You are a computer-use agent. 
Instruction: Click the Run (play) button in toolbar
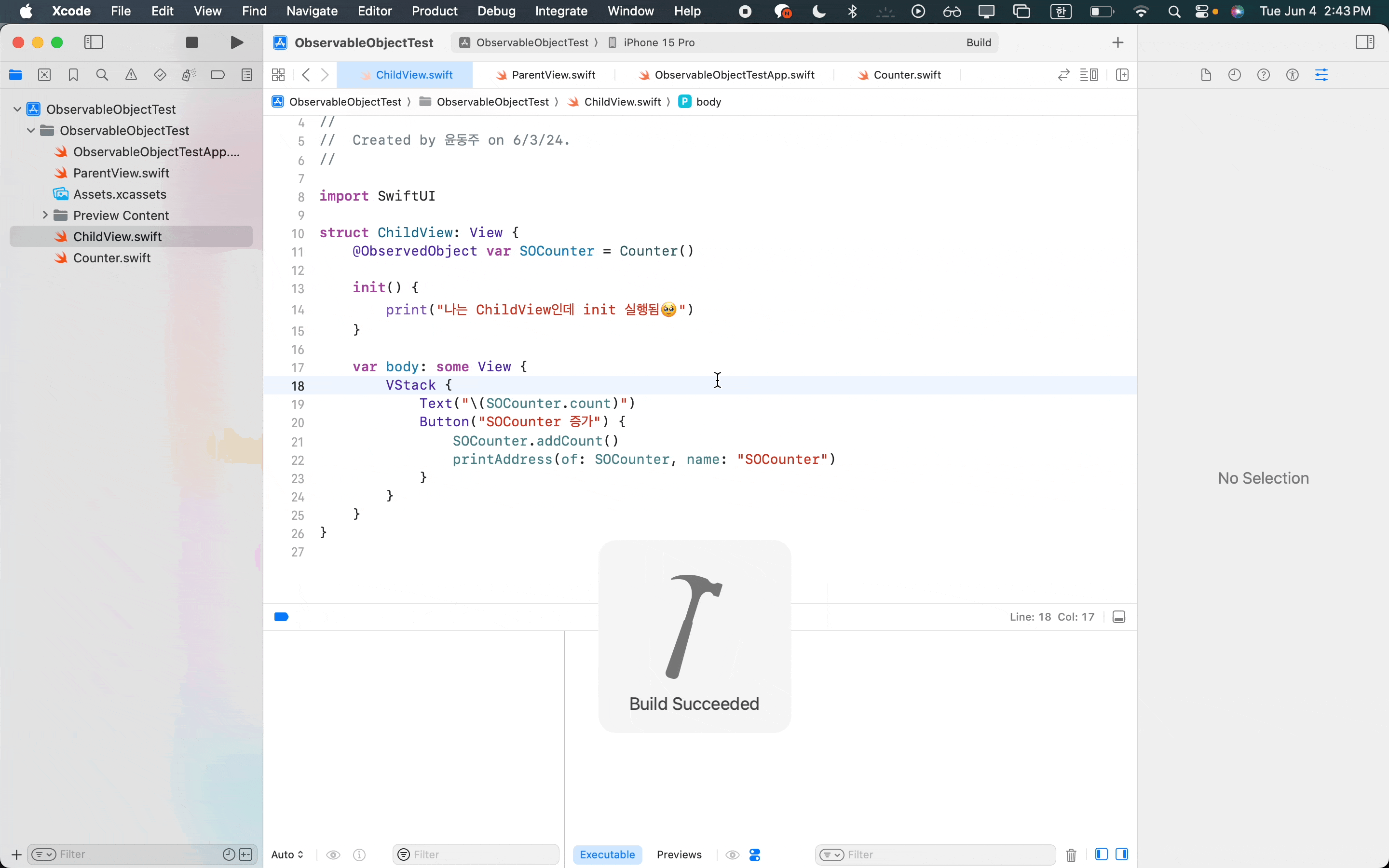[236, 42]
